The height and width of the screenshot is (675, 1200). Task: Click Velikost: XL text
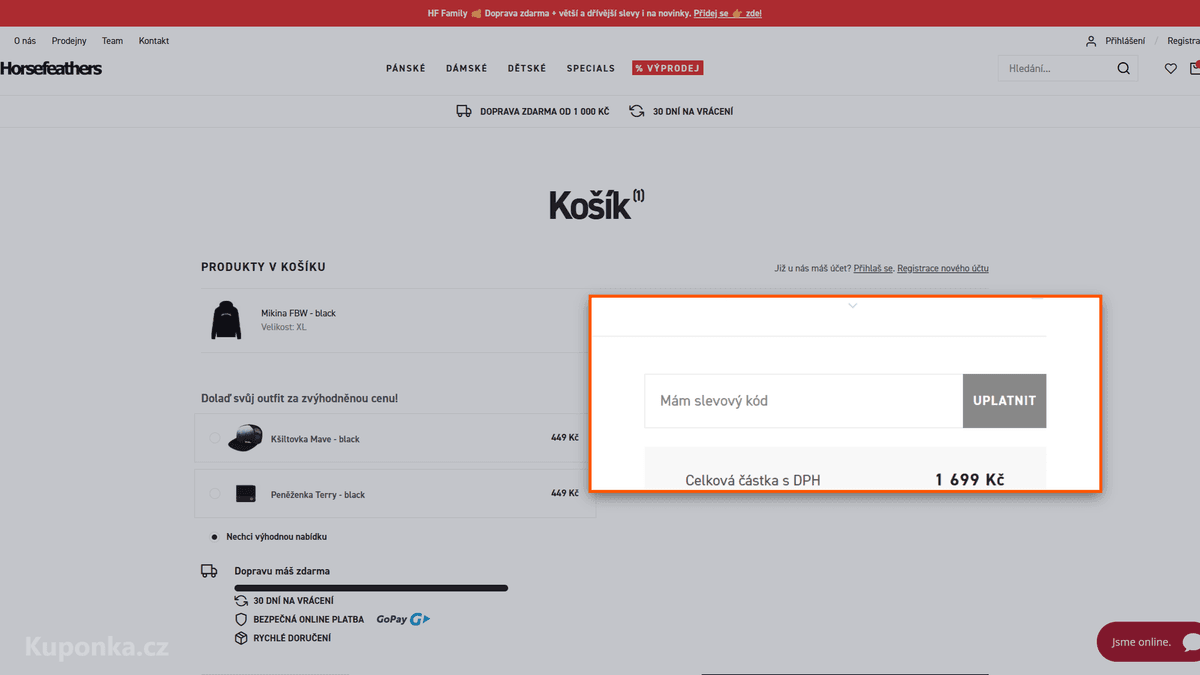pos(284,327)
